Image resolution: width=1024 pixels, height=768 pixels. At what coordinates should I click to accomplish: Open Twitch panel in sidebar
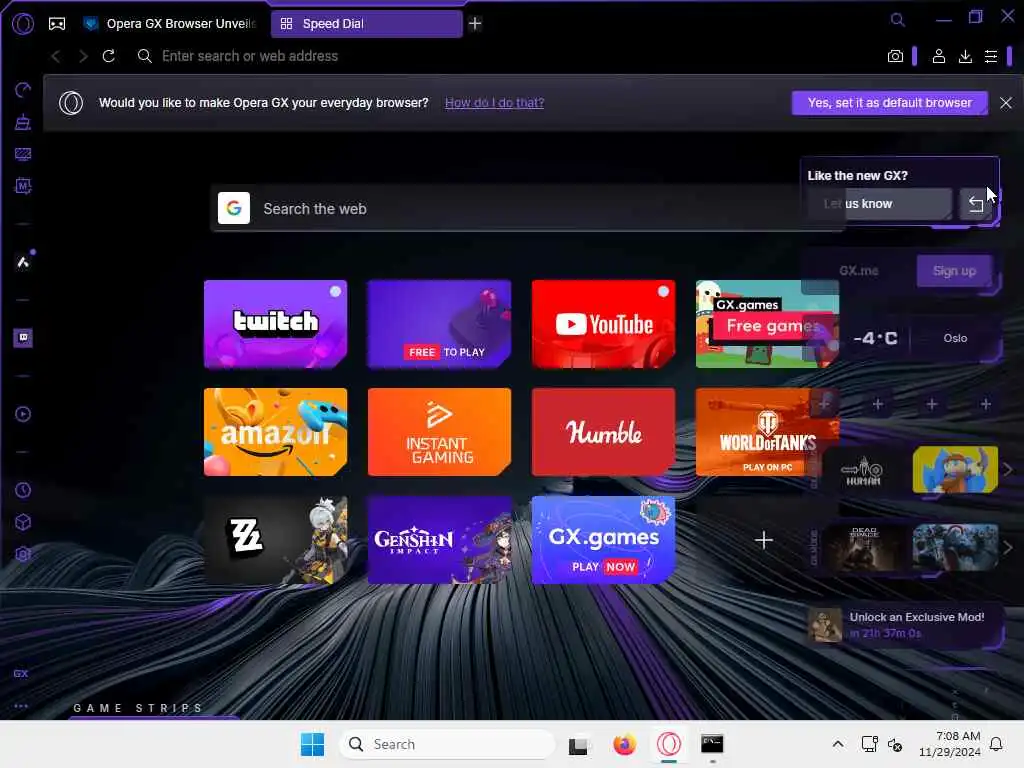[23, 338]
